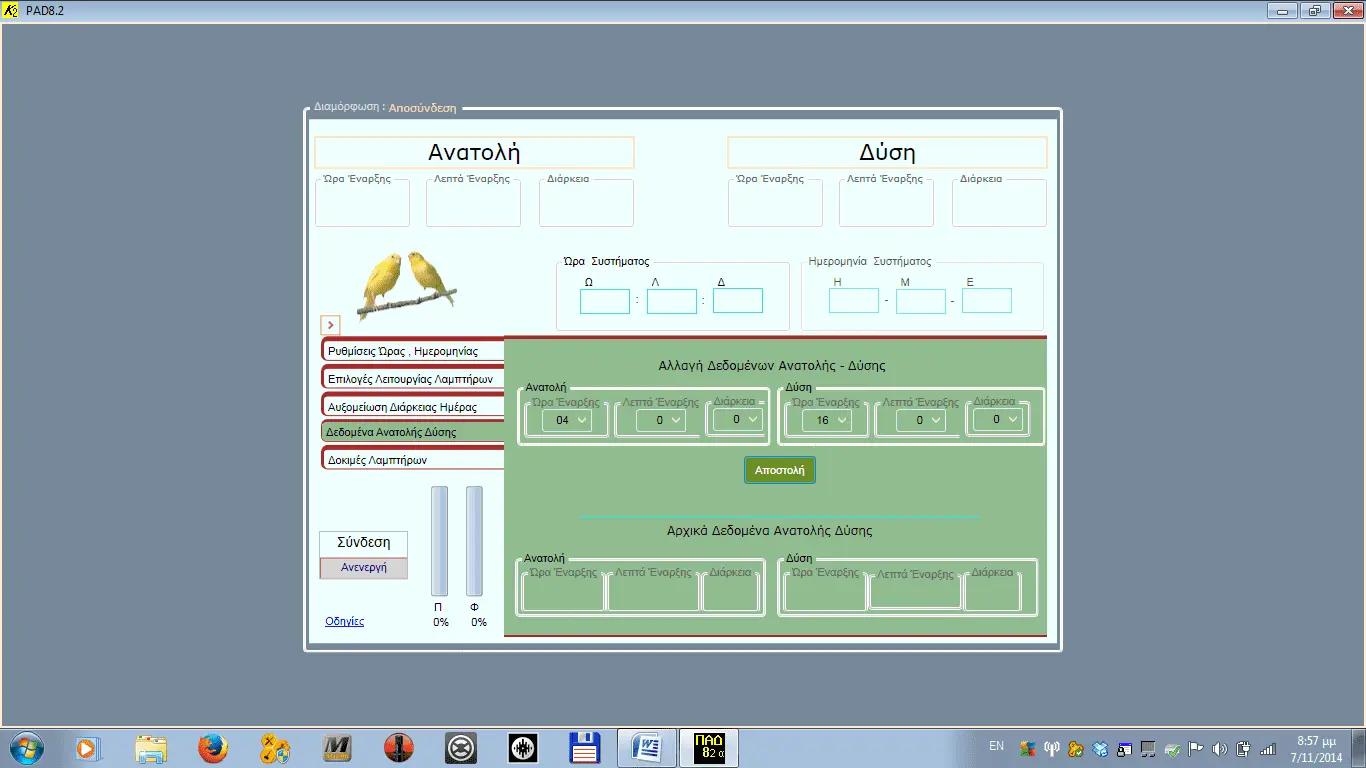Open Windows Media Player taskbar icon

tap(89, 748)
